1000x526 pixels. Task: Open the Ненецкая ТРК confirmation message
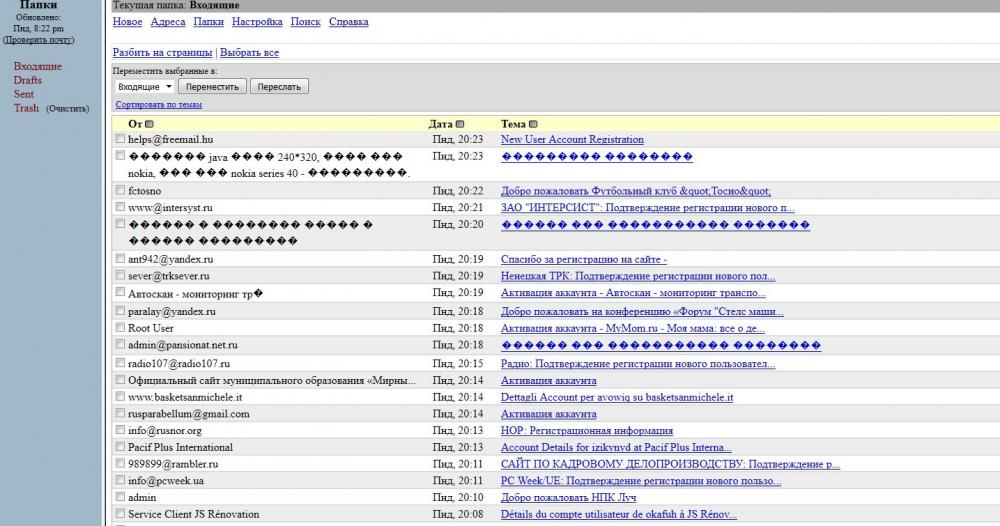pos(638,276)
